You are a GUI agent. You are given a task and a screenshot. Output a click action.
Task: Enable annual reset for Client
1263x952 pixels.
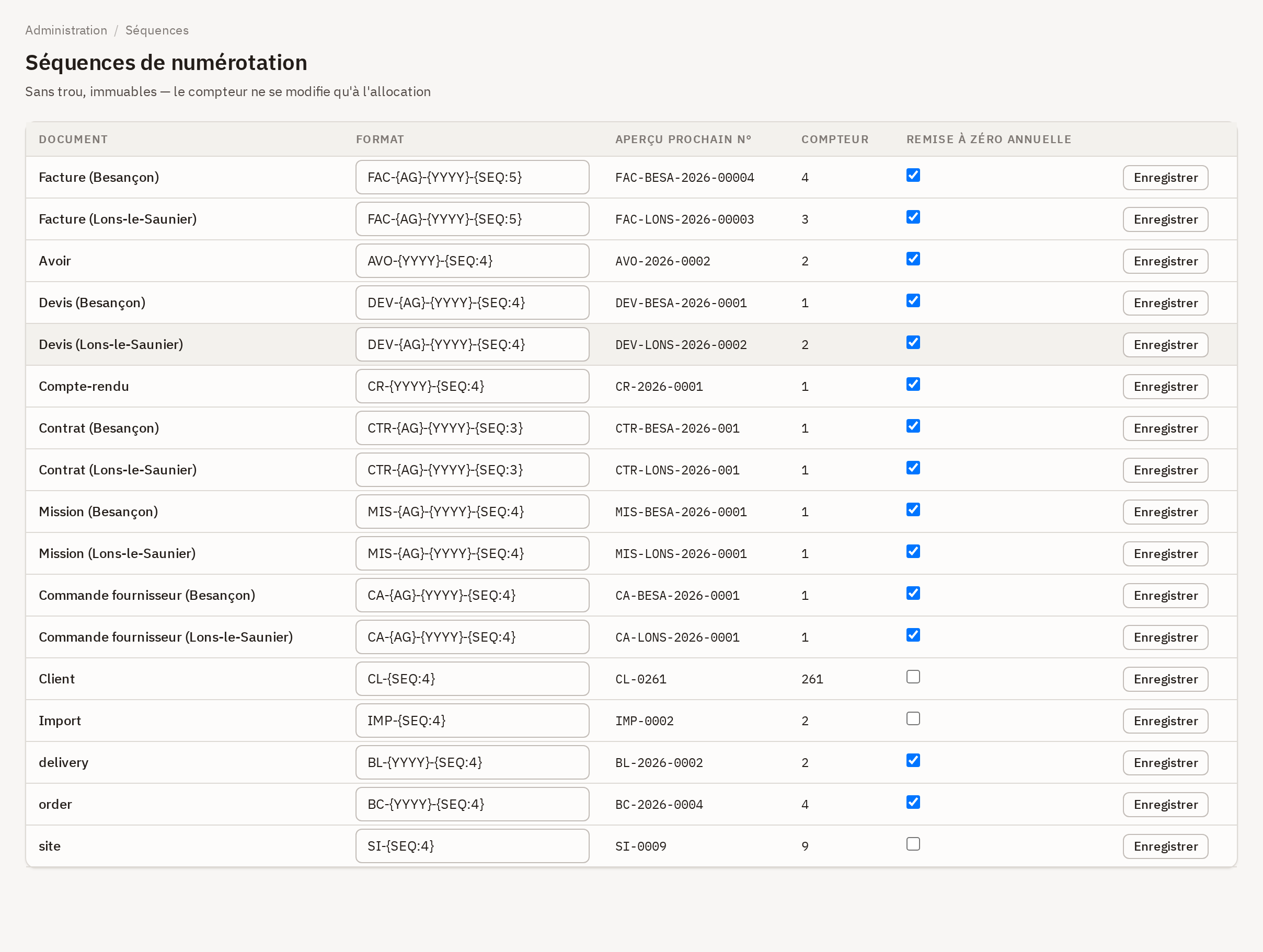tap(913, 677)
